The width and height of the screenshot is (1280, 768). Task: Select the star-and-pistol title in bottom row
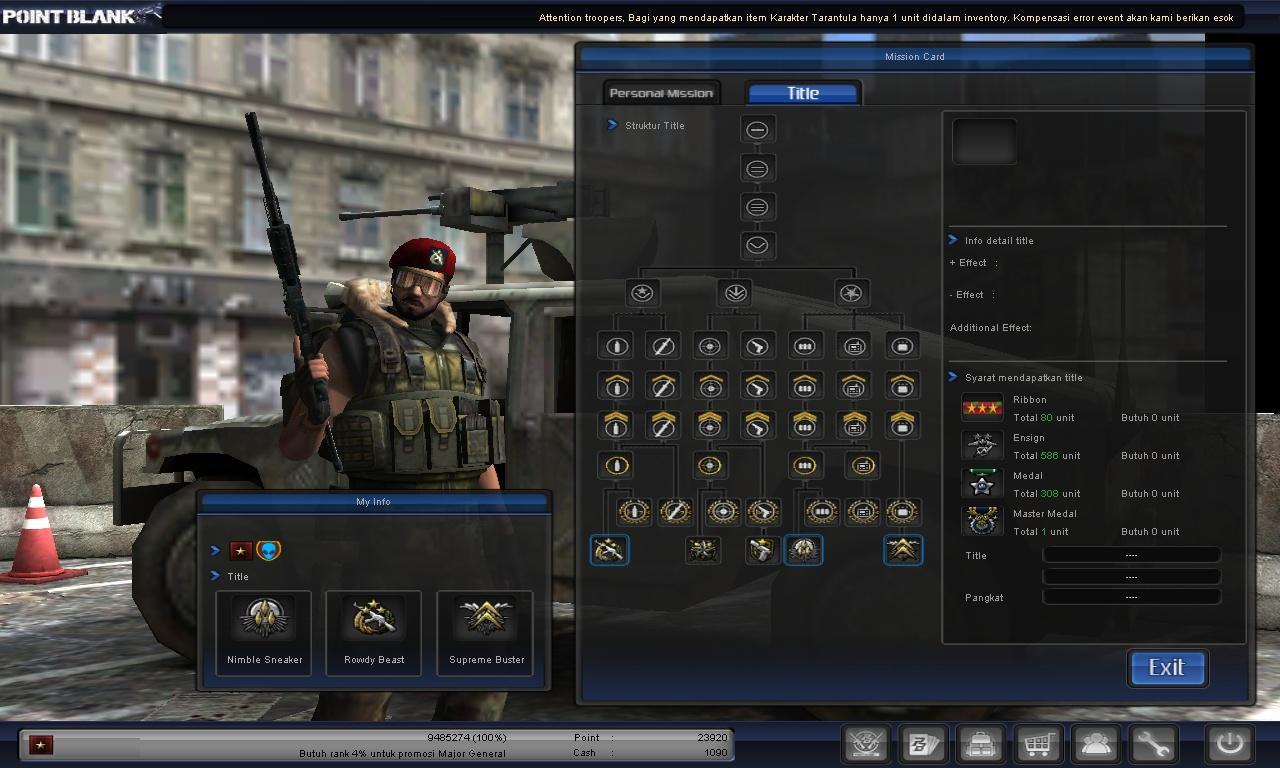point(763,550)
